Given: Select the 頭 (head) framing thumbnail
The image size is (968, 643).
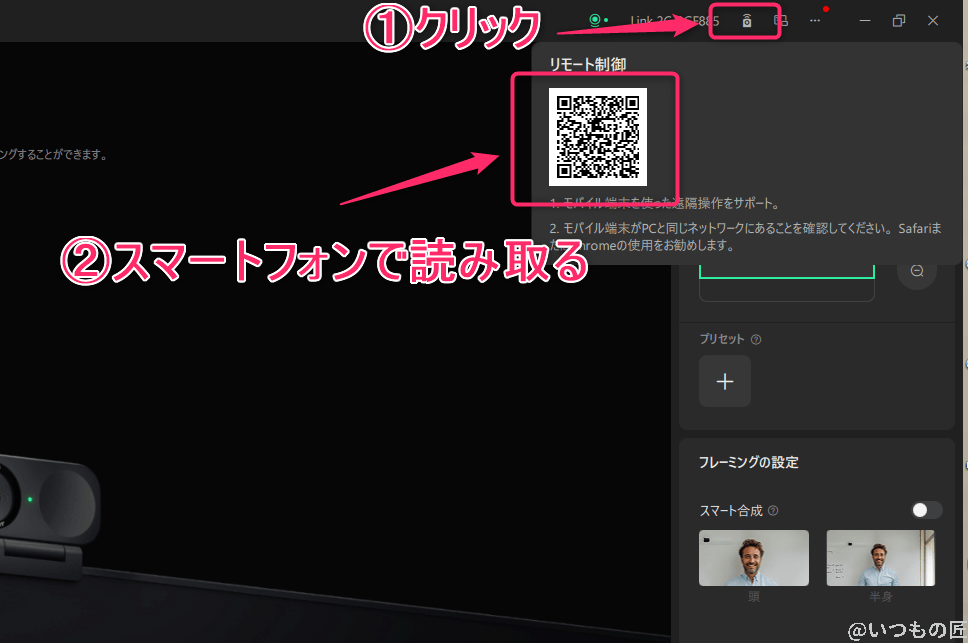Looking at the screenshot, I should tap(753, 558).
